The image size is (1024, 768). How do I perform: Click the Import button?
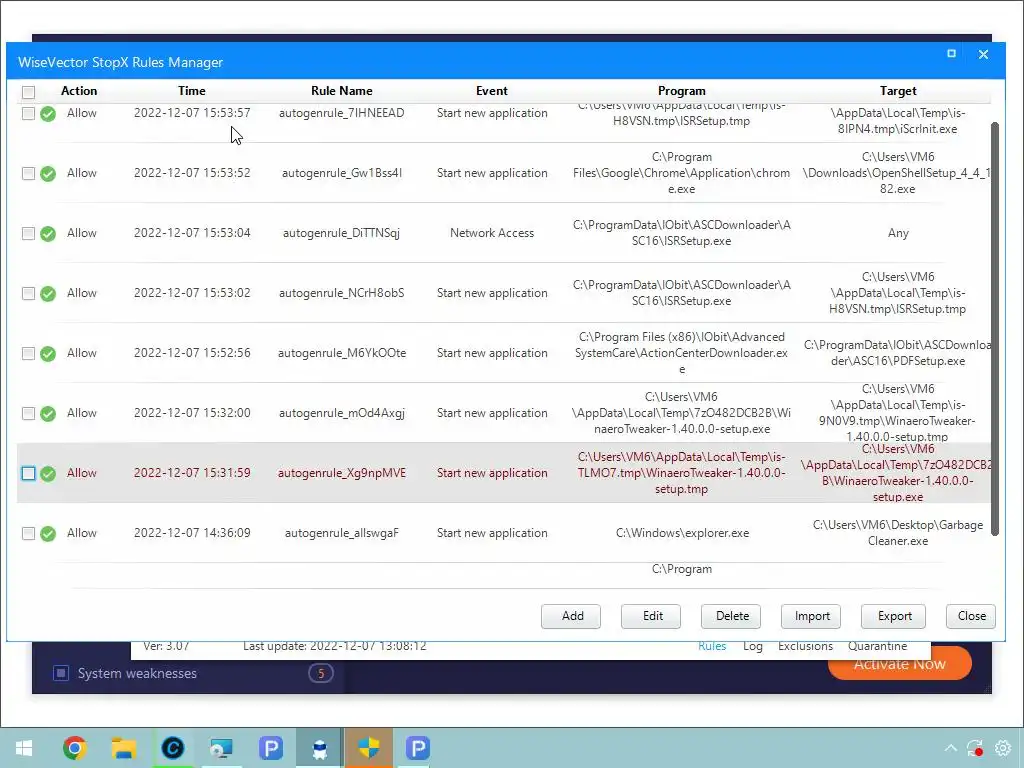810,616
